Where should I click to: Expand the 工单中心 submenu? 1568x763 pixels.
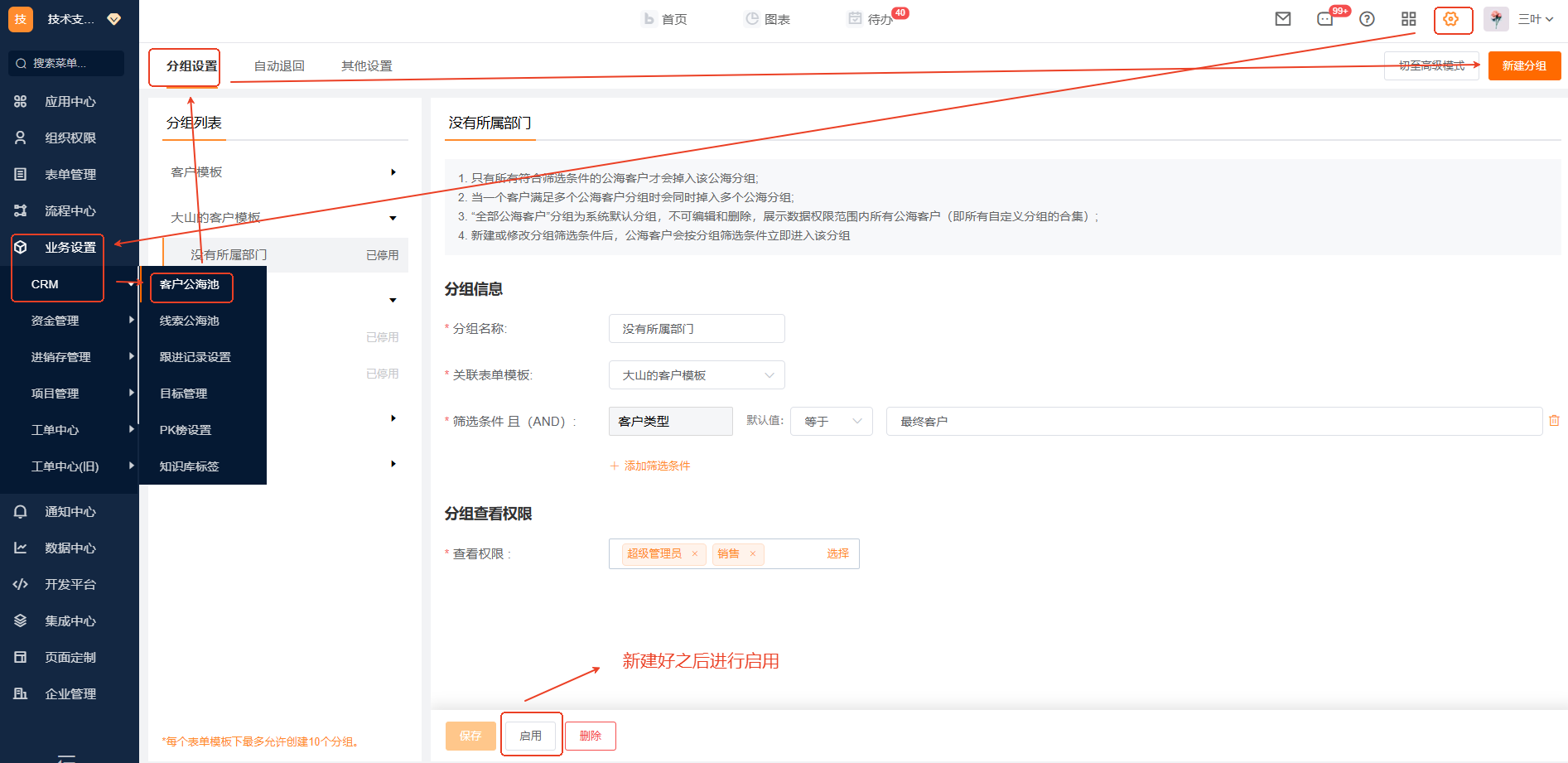pos(132,429)
